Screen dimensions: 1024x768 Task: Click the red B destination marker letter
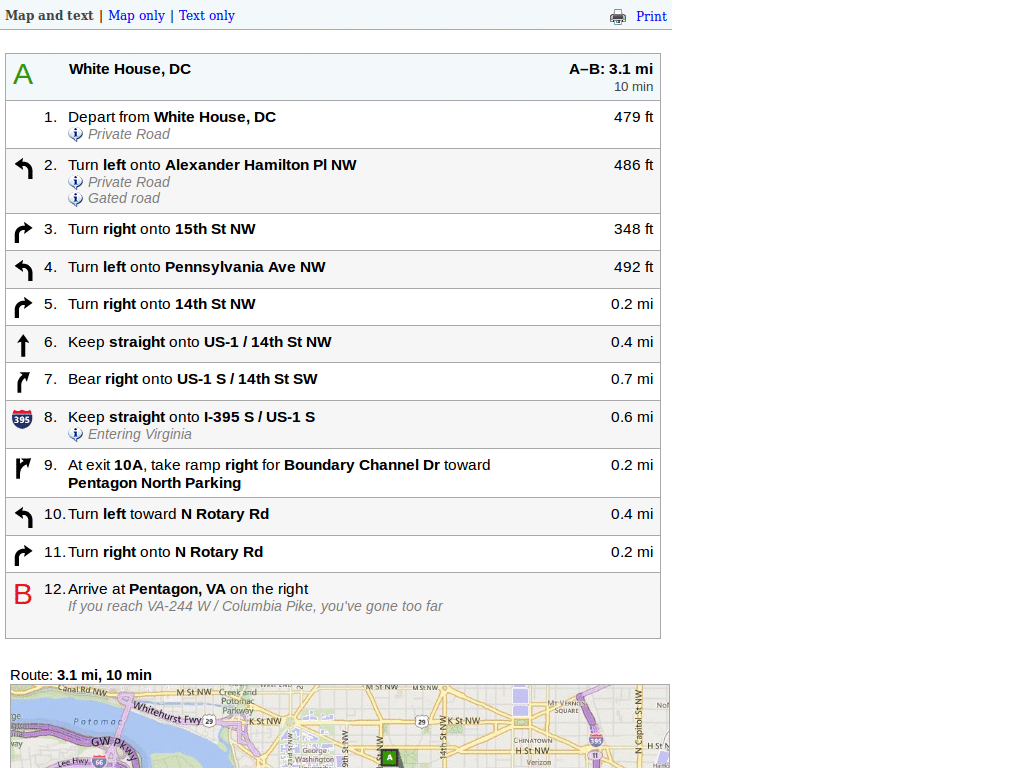[23, 594]
